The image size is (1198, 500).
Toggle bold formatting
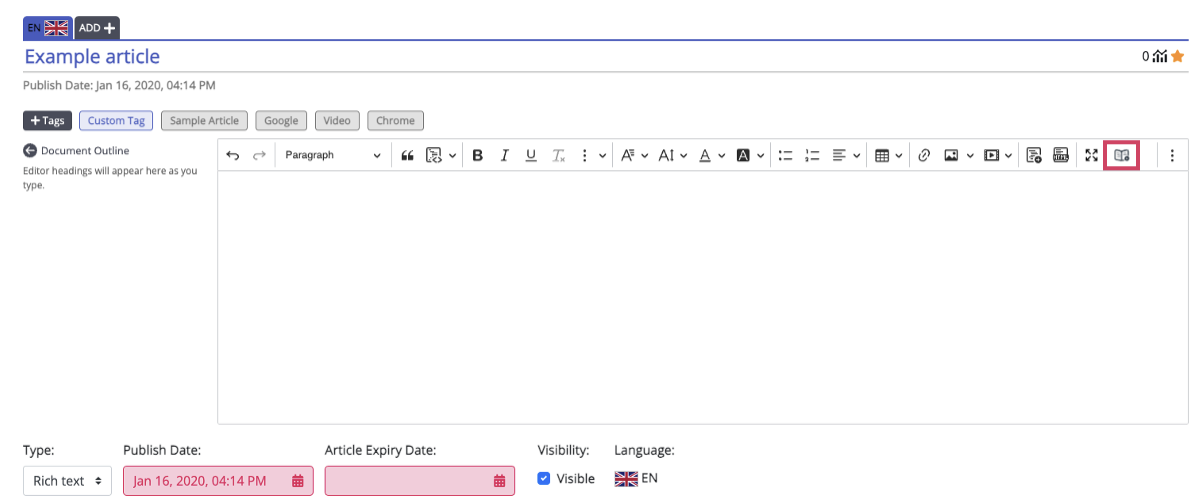click(478, 156)
